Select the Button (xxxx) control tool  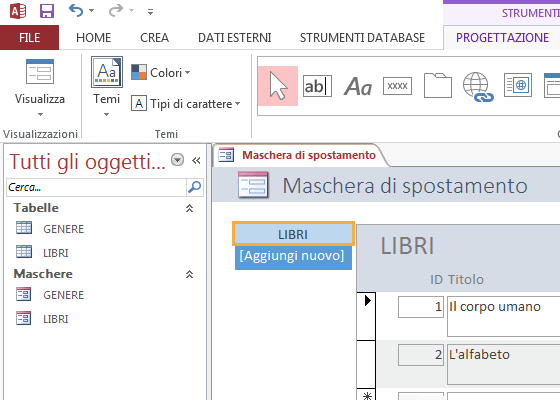(x=397, y=86)
